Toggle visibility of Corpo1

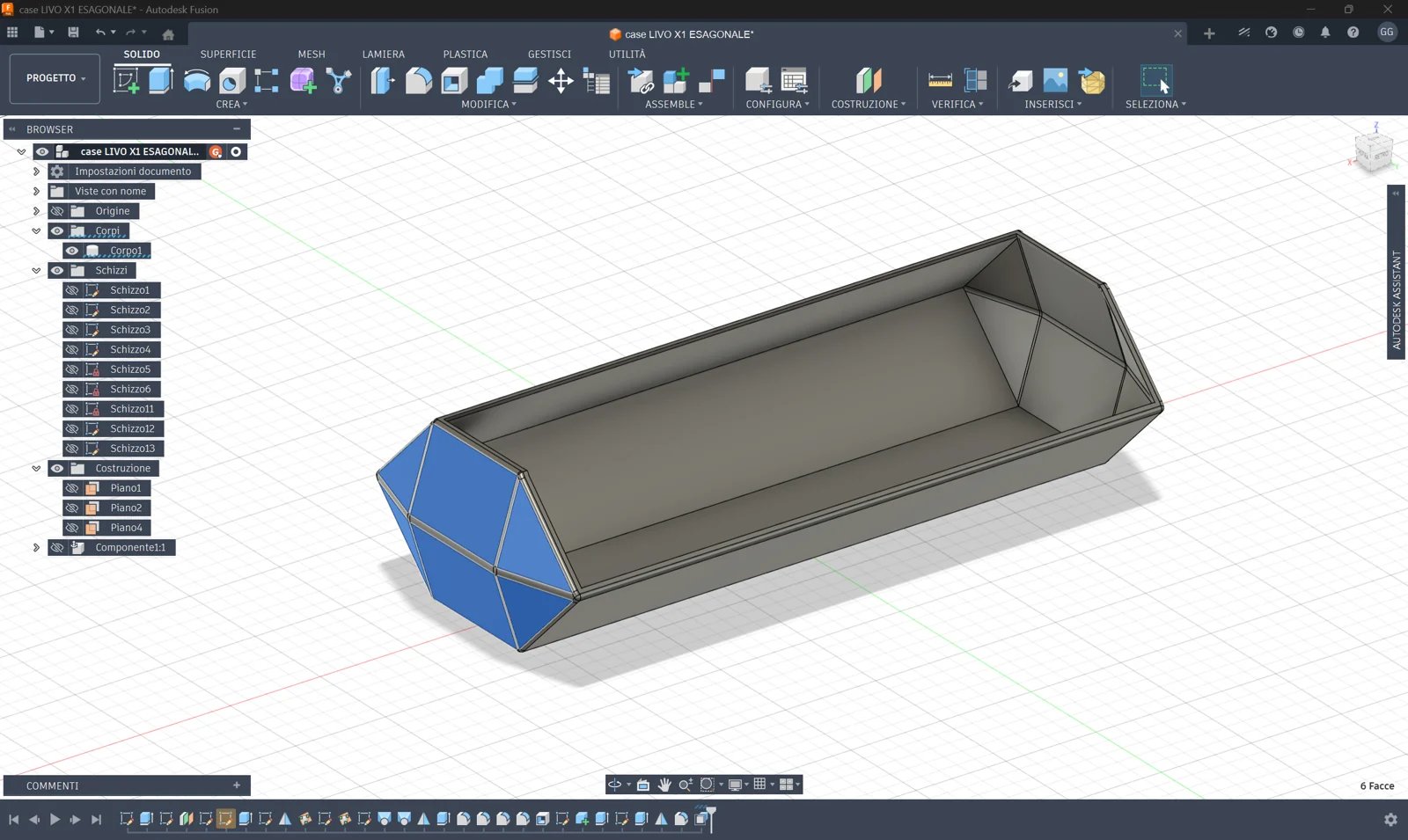(72, 251)
